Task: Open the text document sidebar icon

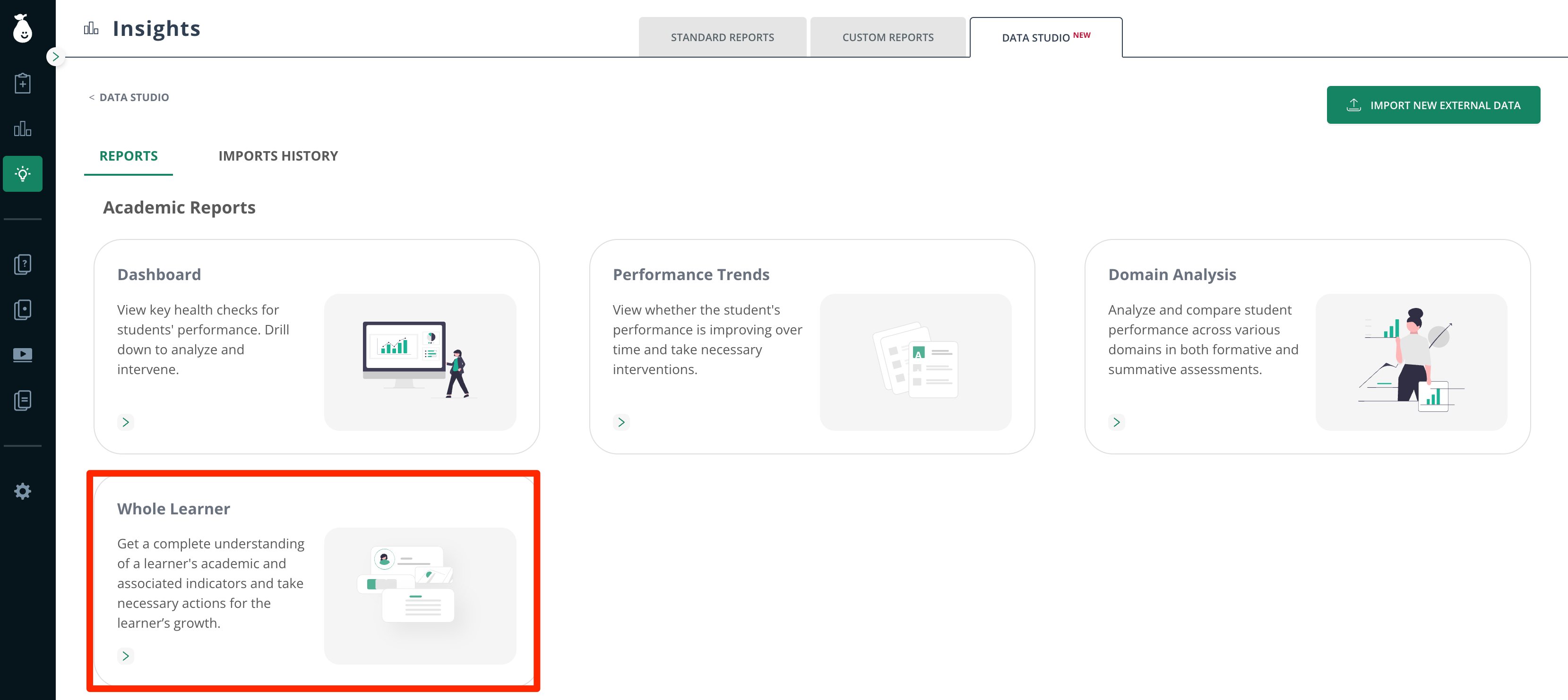Action: [x=23, y=400]
